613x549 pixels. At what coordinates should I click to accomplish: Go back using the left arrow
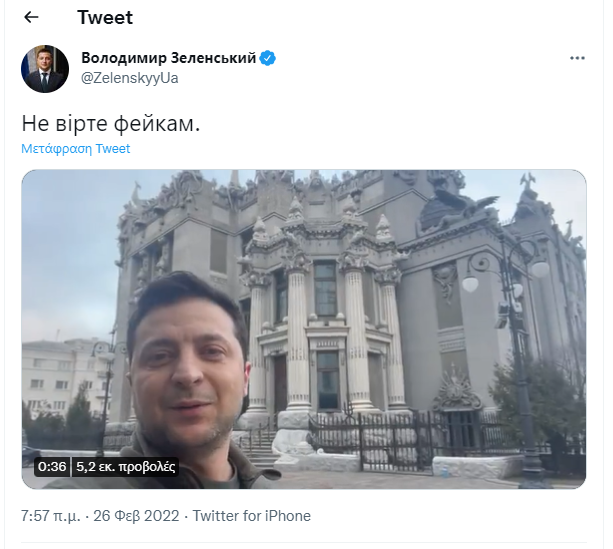(x=31, y=17)
